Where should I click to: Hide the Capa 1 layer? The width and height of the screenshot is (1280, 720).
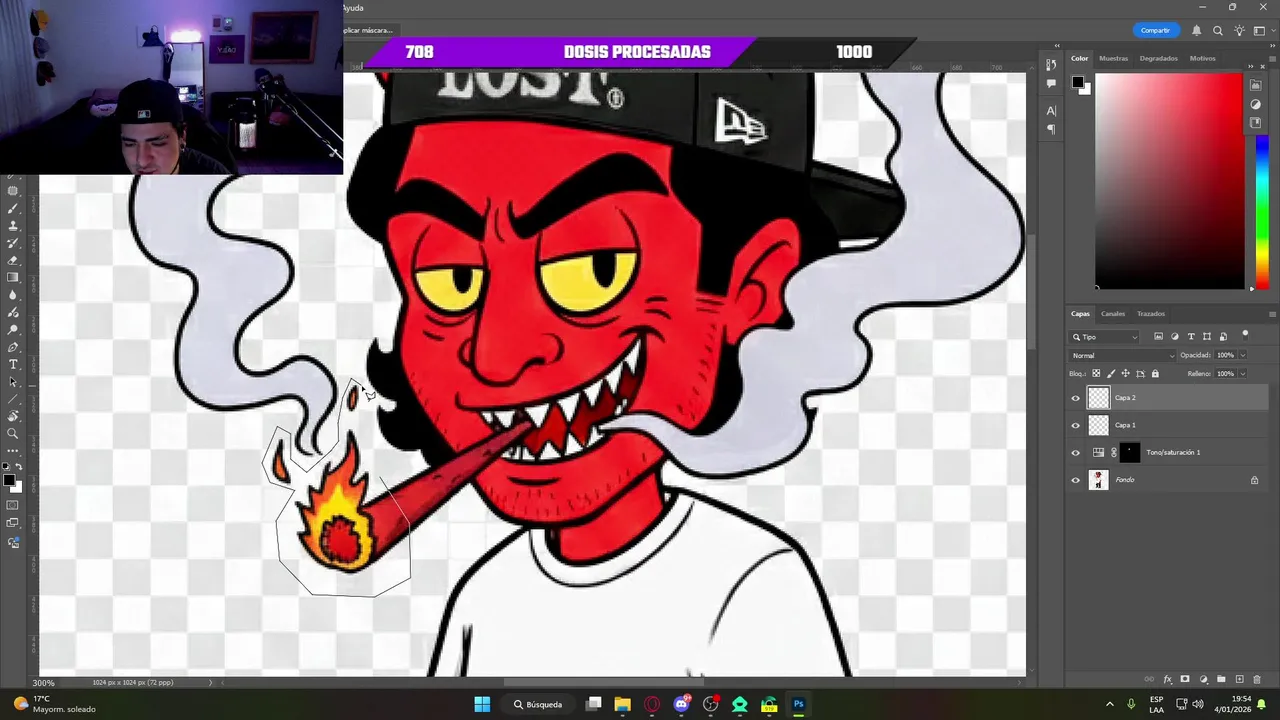click(x=1076, y=425)
